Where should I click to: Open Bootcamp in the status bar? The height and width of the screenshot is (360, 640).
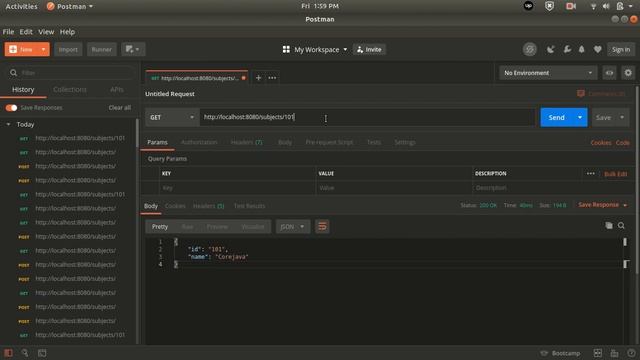[560, 353]
